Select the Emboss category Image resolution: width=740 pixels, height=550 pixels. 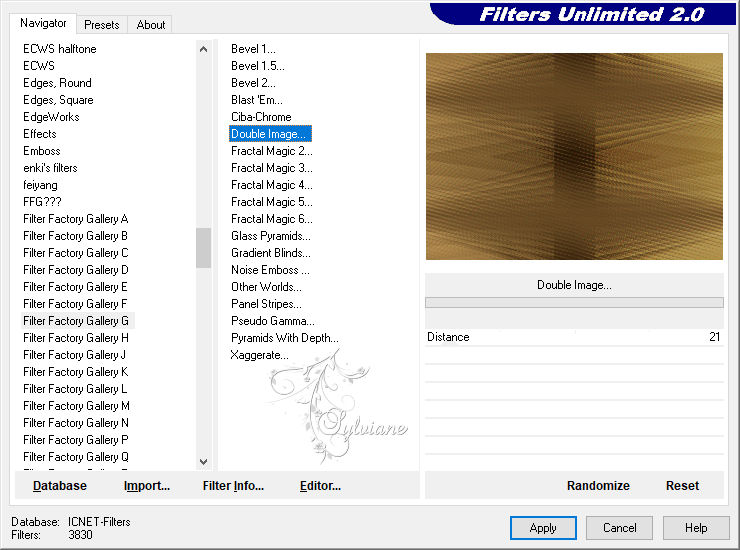(x=42, y=151)
